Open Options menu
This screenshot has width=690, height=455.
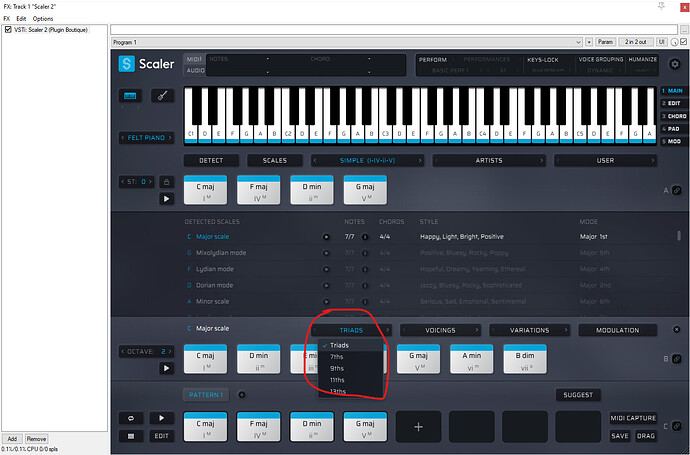(x=43, y=18)
